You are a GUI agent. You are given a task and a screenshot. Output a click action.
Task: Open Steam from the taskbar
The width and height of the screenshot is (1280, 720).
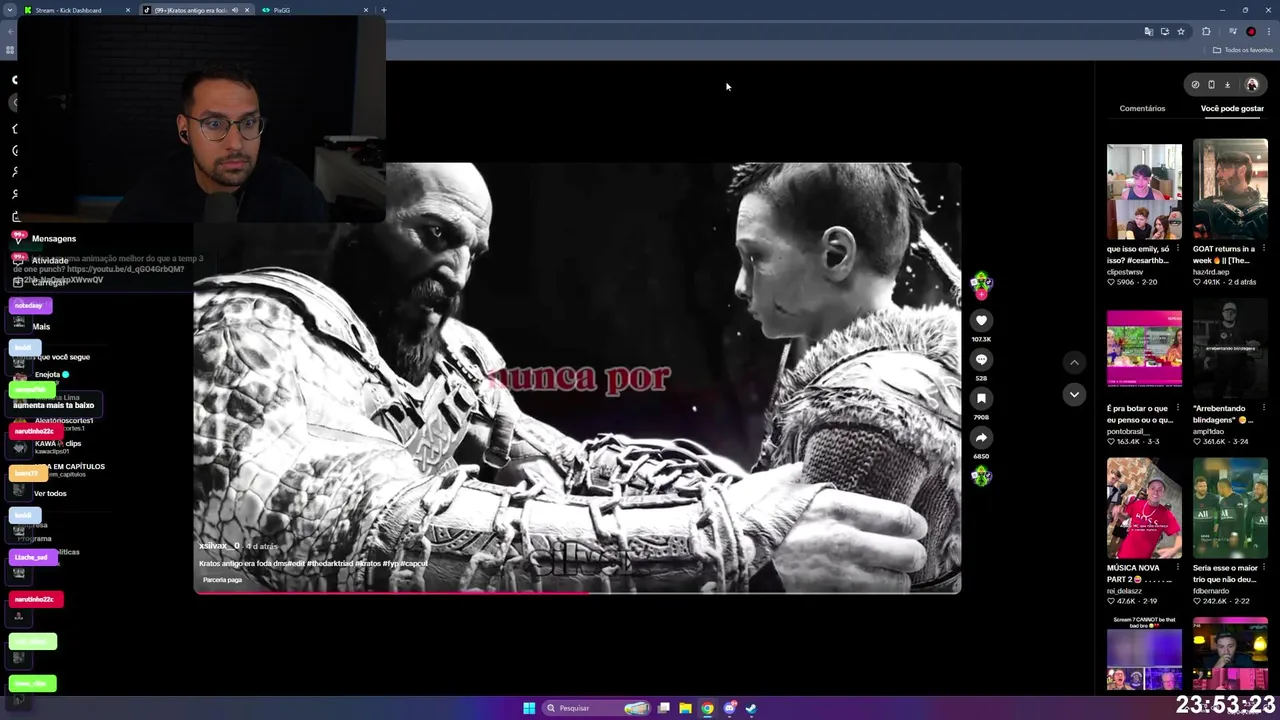pyautogui.click(x=751, y=708)
